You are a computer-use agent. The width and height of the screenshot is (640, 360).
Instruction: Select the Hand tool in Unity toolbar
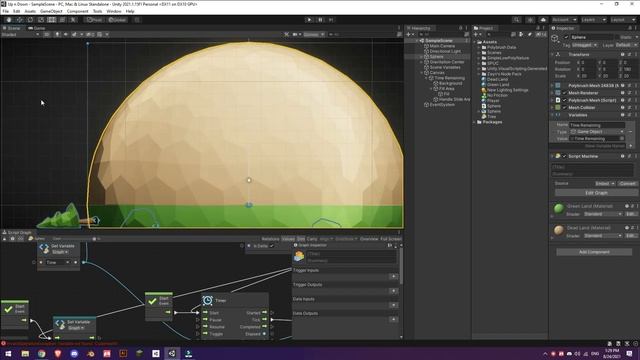pos(9,20)
